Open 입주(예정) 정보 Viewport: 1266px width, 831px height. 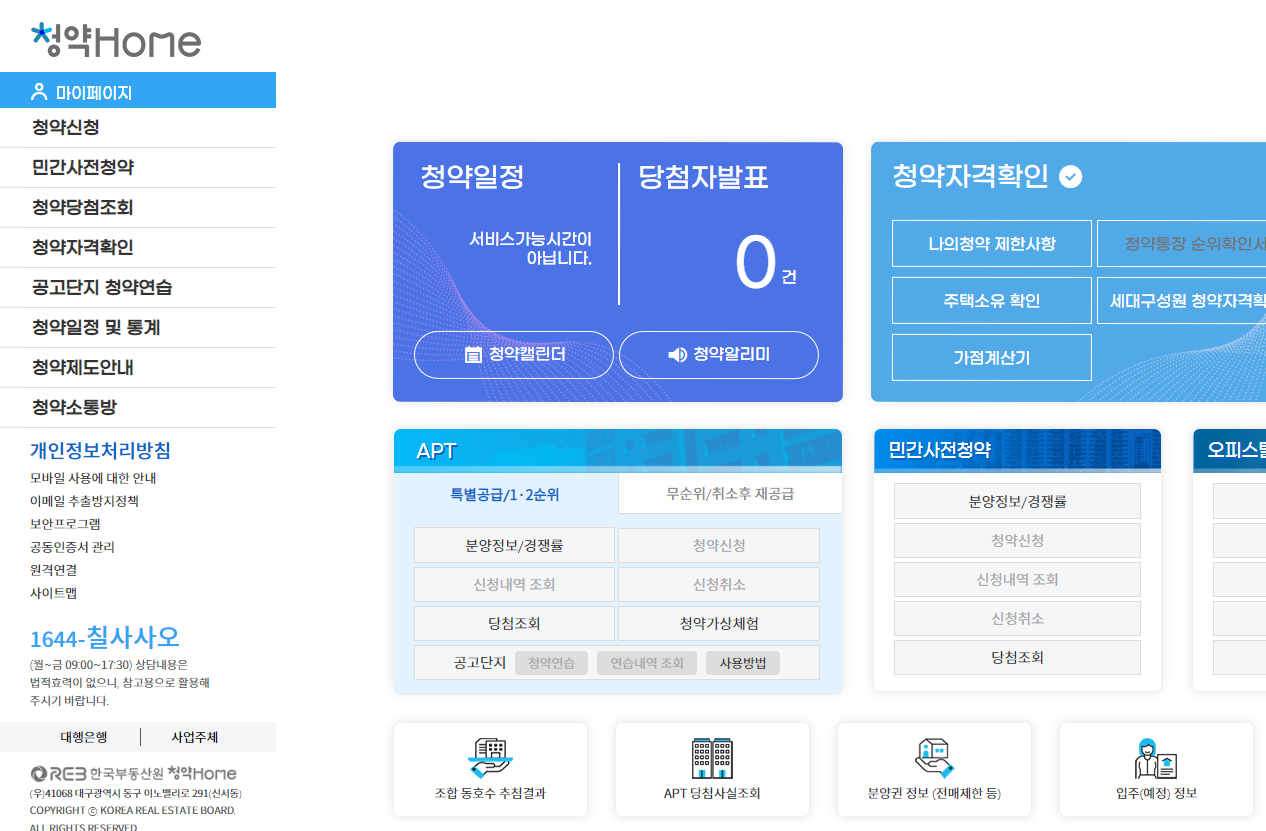pyautogui.click(x=1156, y=769)
